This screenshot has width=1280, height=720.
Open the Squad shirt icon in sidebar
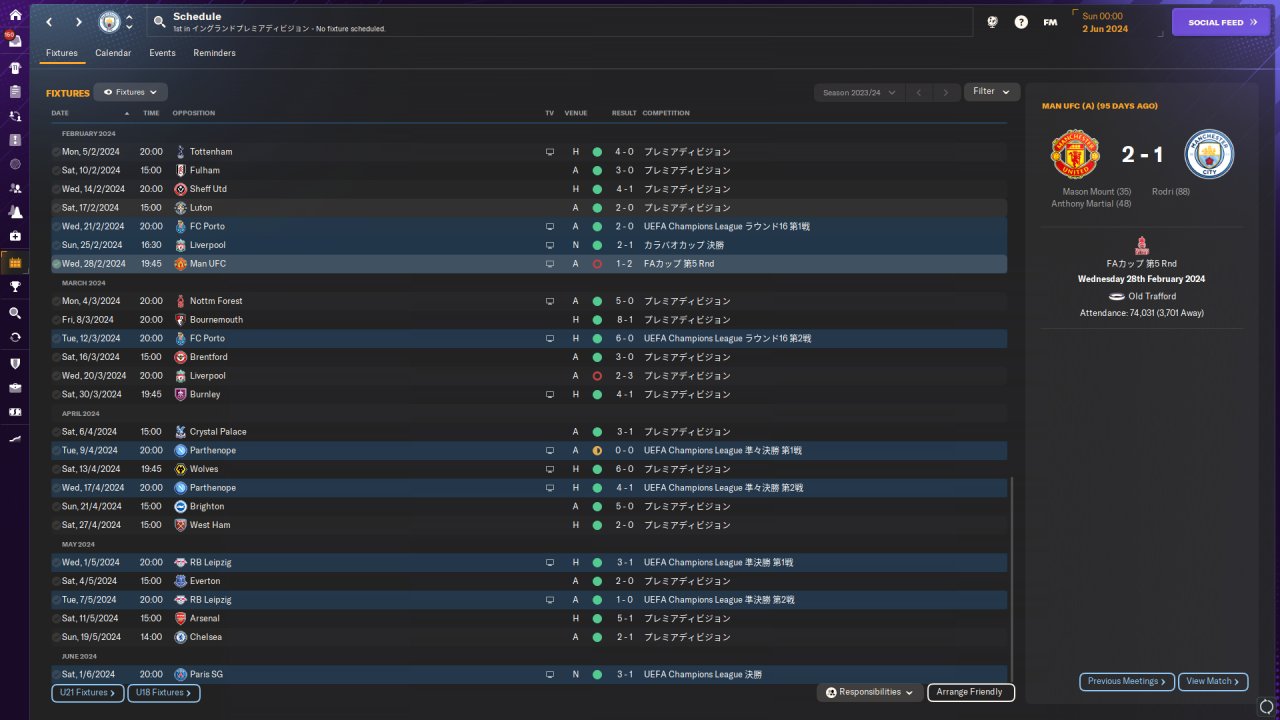point(15,67)
